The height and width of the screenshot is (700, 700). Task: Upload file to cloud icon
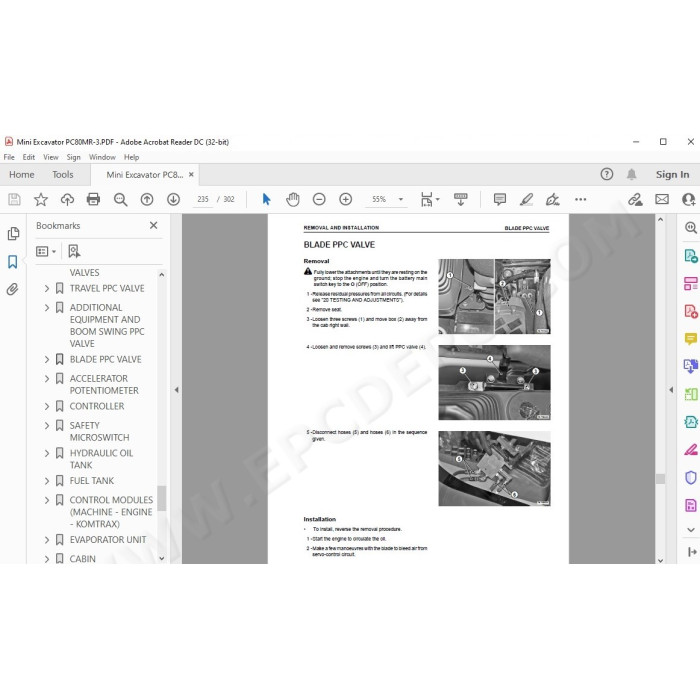click(67, 199)
